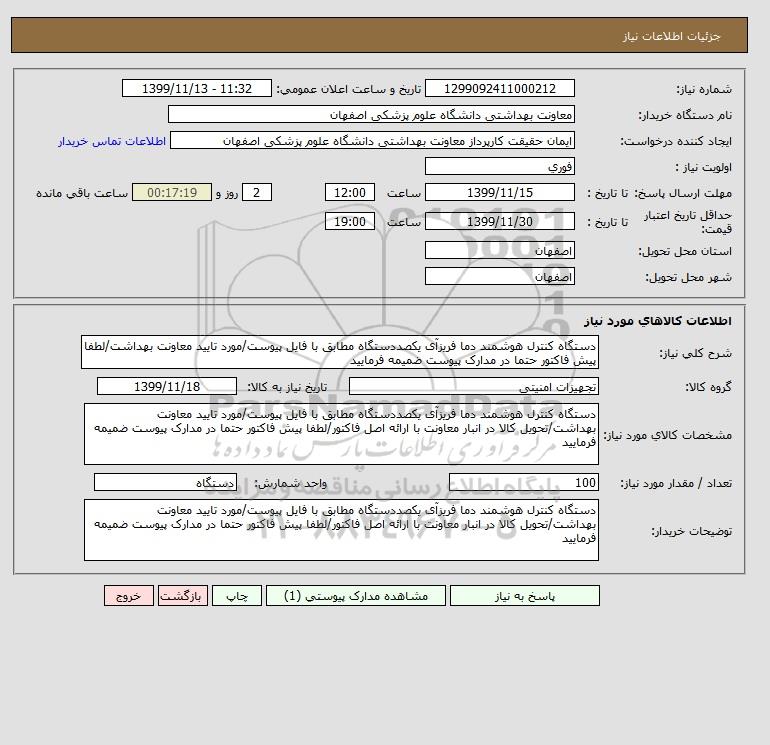Click the واحد شمارش field دستگاه
Screen dimensions: 770x745
(x=165, y=482)
